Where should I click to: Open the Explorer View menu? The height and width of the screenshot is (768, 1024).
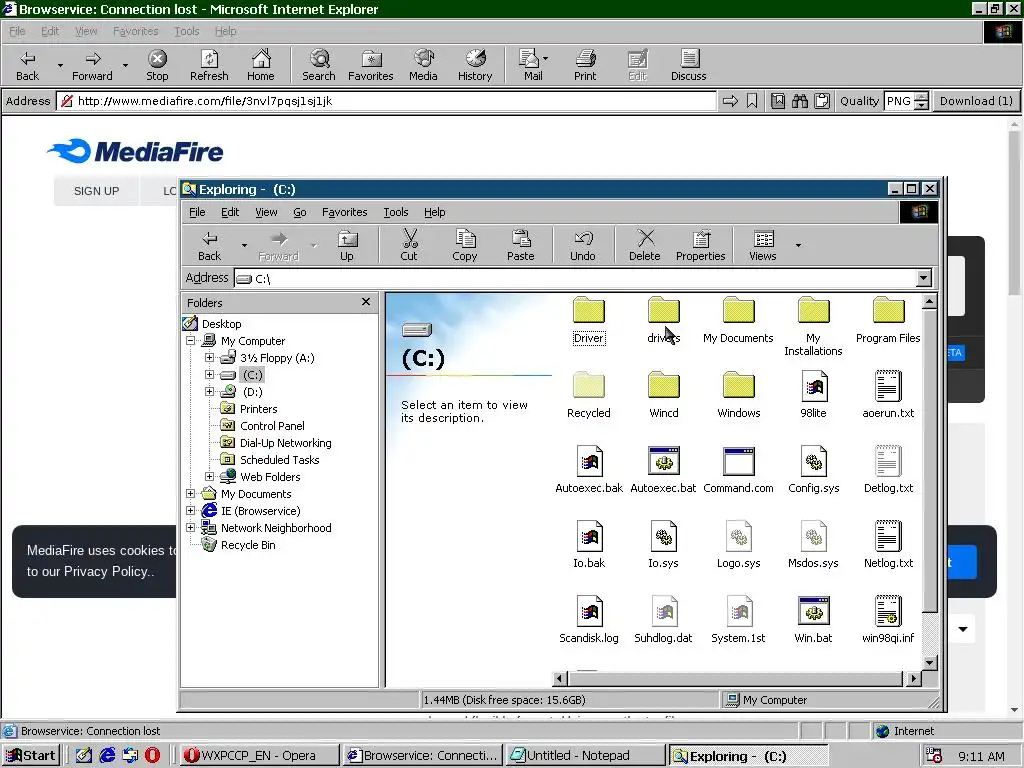(x=266, y=212)
